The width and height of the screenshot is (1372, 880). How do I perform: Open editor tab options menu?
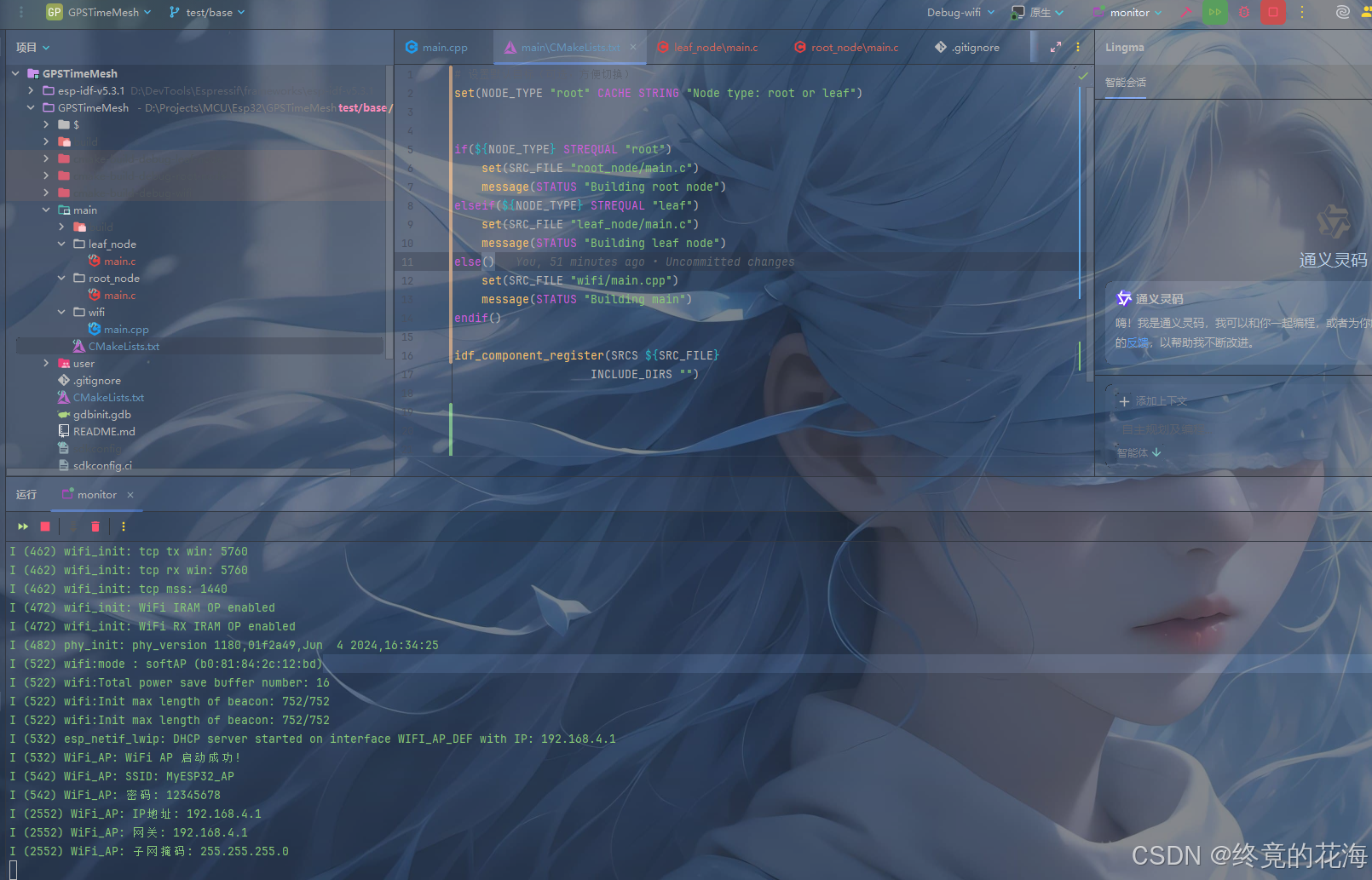(1078, 47)
